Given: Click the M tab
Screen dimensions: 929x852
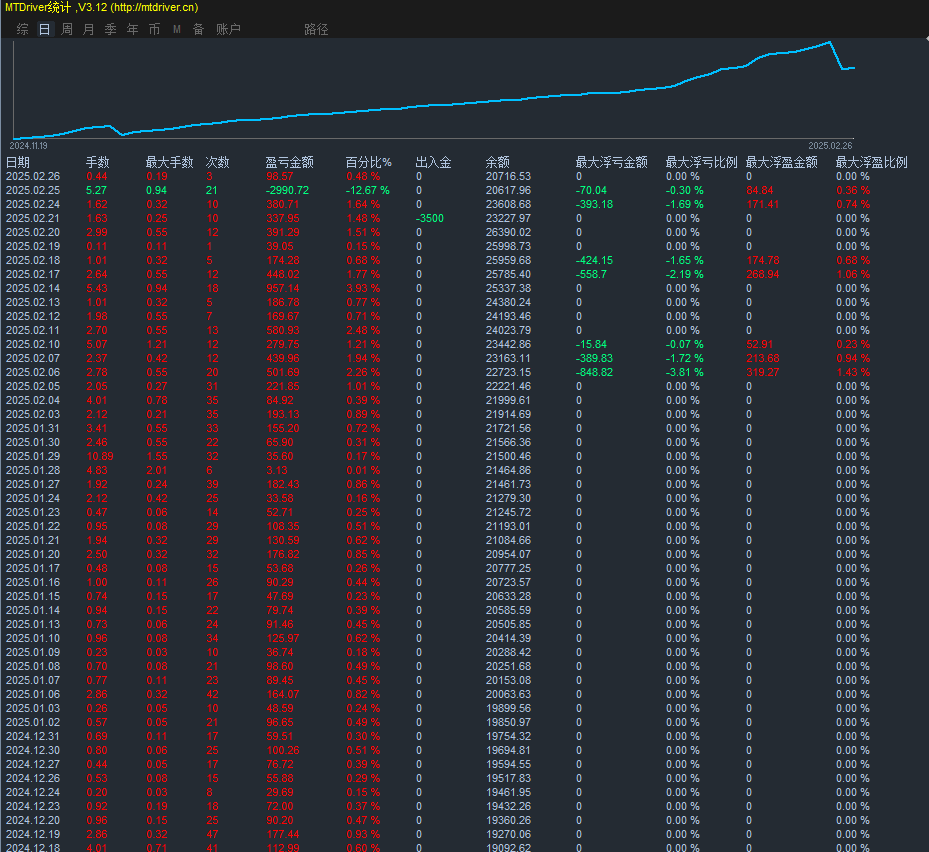Looking at the screenshot, I should [x=177, y=29].
